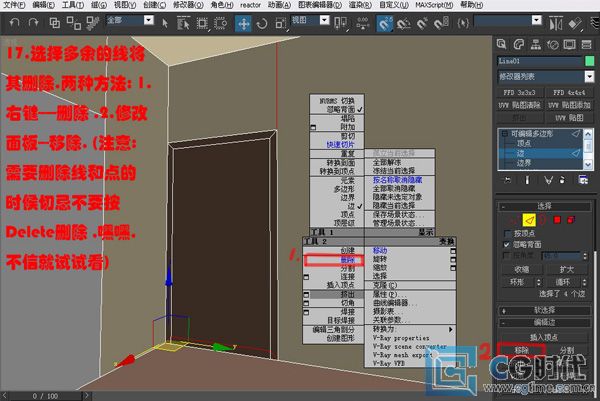Enable the 按顶点 checkbox
This screenshot has width=600, height=401.
click(x=508, y=233)
